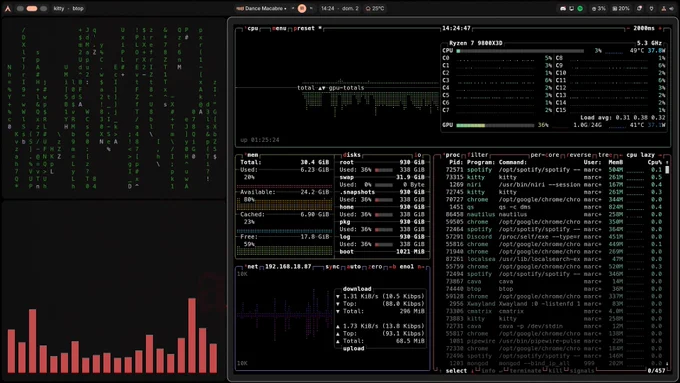
Task: Open process filter input
Action: click(477, 155)
